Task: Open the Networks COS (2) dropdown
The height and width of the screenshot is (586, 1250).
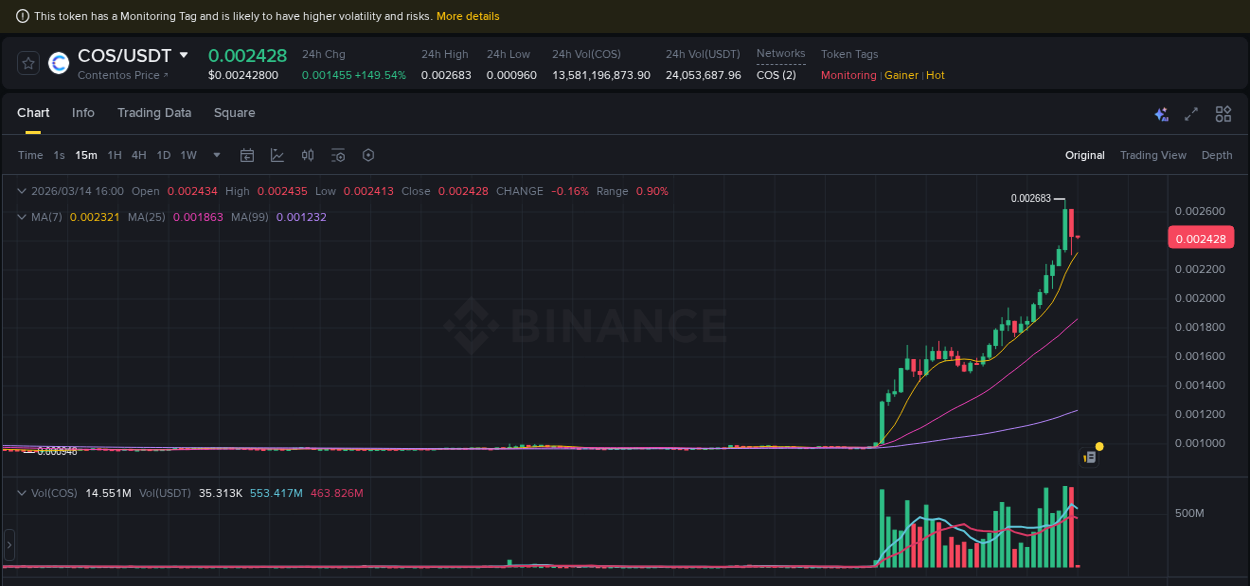Action: (777, 74)
